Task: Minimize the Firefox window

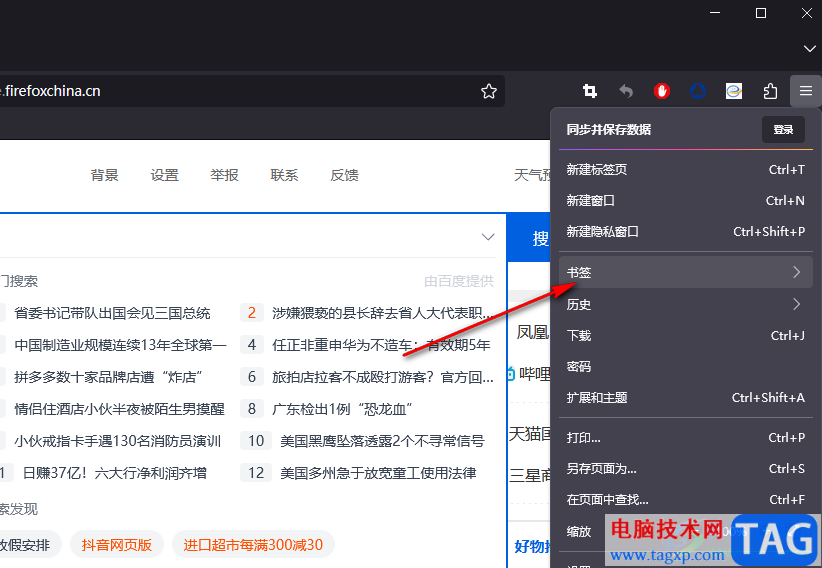Action: [715, 13]
